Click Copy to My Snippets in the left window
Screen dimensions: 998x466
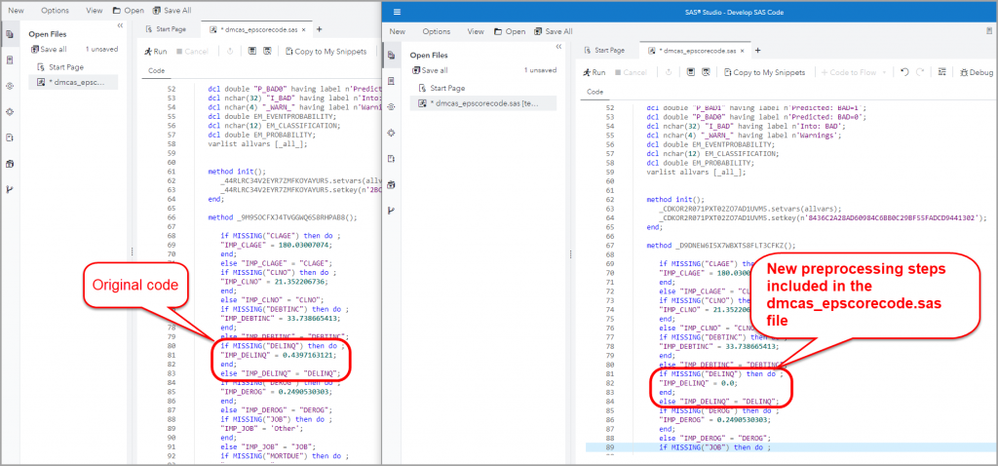(326, 52)
